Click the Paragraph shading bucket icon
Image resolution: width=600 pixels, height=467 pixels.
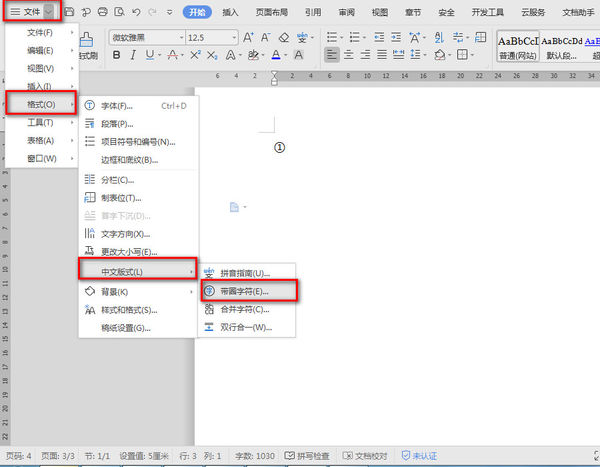coord(440,55)
